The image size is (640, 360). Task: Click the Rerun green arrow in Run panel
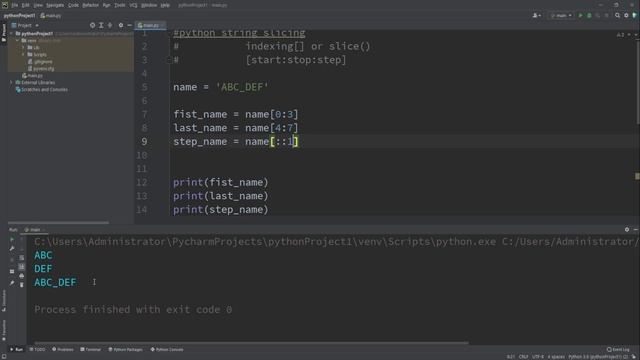click(12, 240)
